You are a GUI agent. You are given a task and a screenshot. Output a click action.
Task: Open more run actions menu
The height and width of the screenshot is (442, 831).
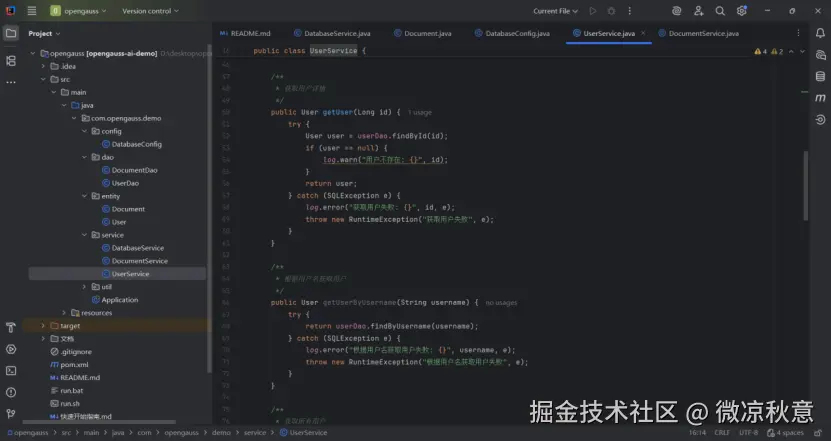pos(630,11)
